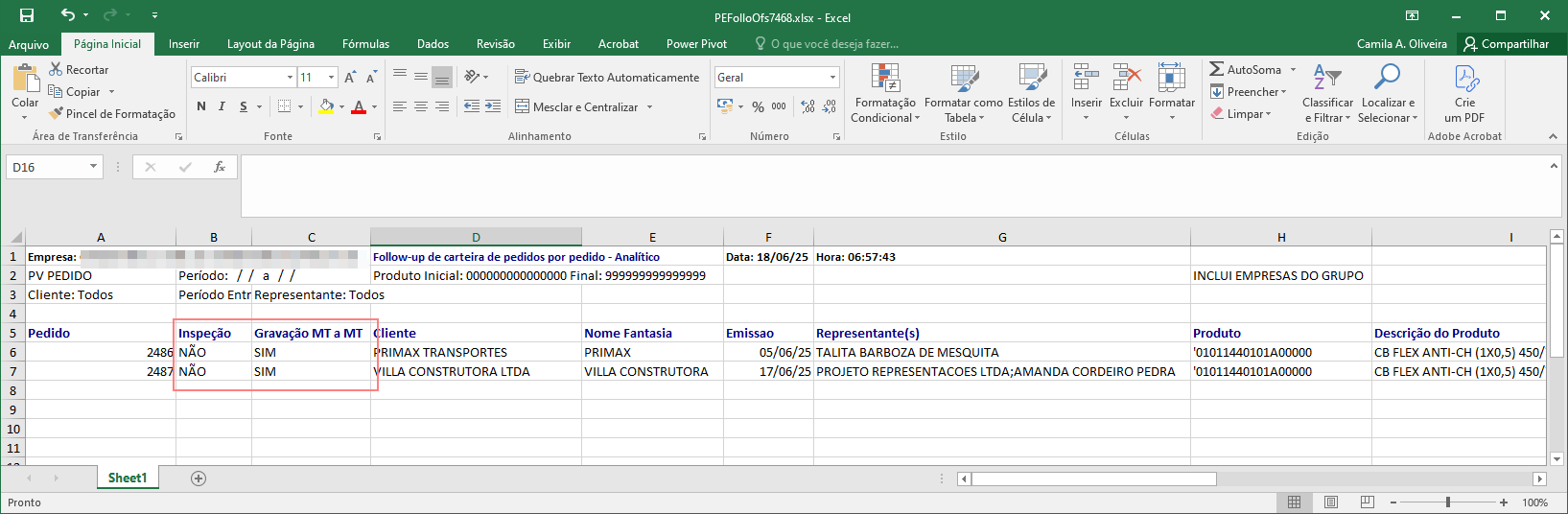Align text to middle
1568x514 pixels.
[421, 77]
